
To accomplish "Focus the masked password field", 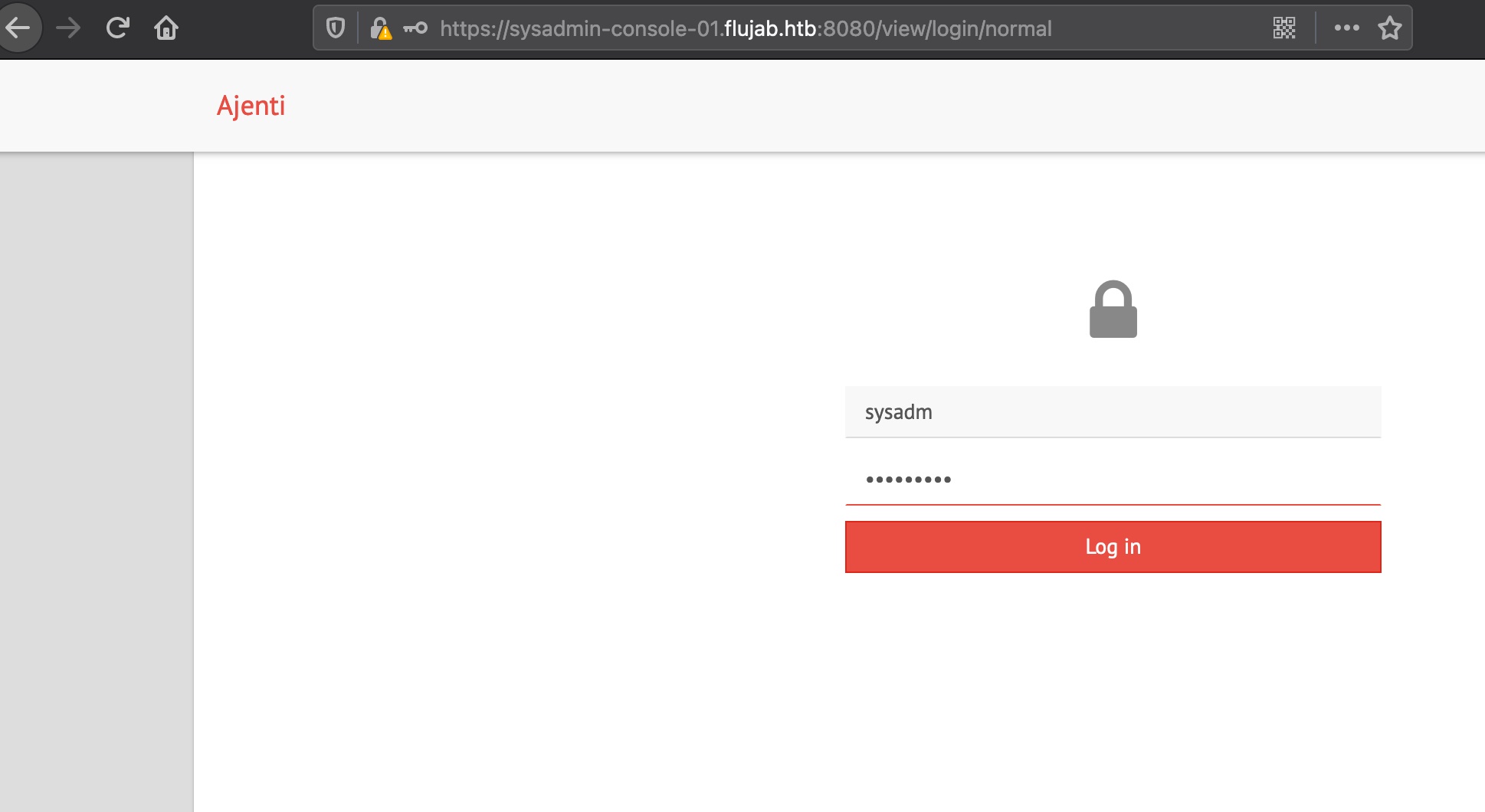I will pyautogui.click(x=1113, y=480).
